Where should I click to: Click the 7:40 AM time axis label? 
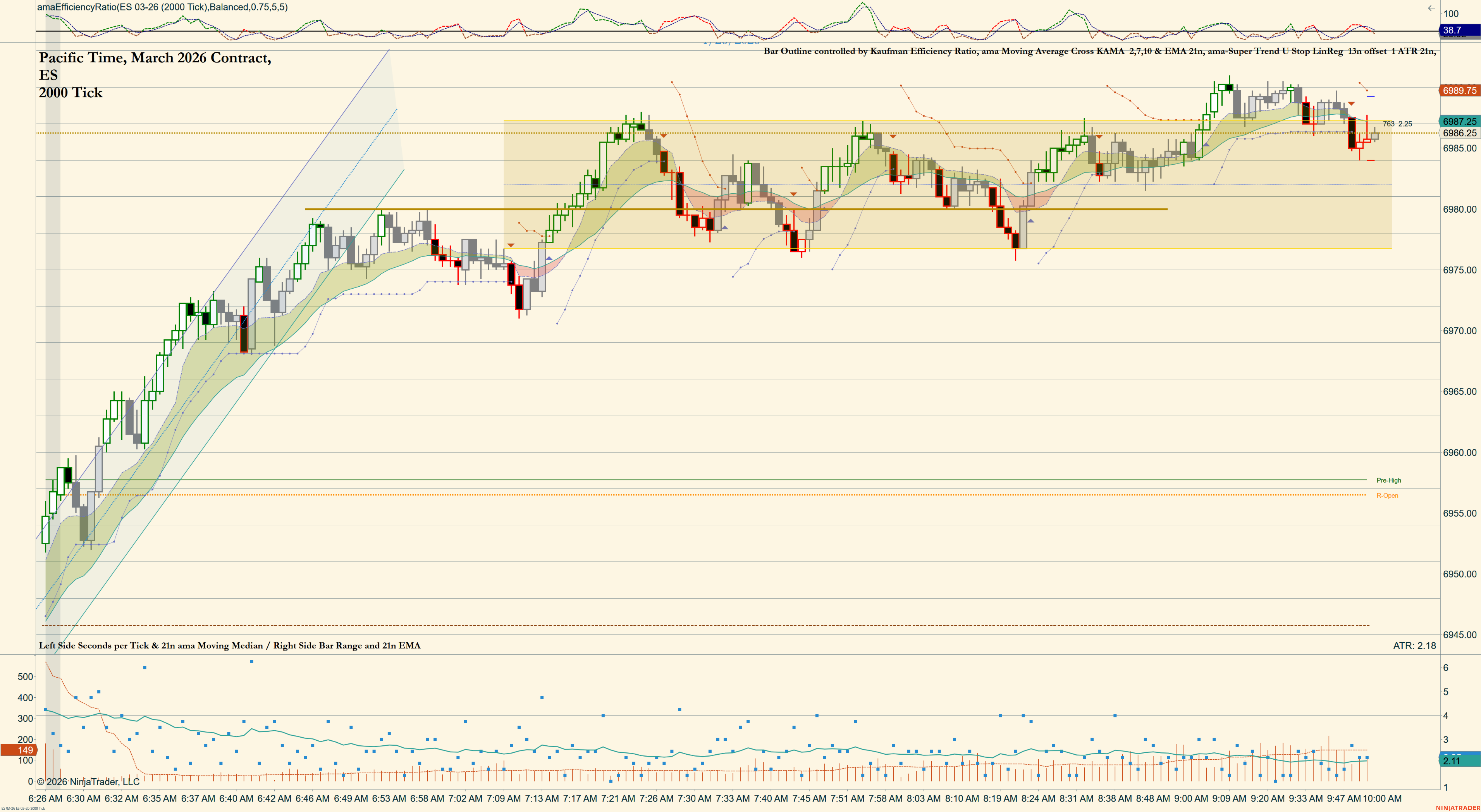point(771,799)
